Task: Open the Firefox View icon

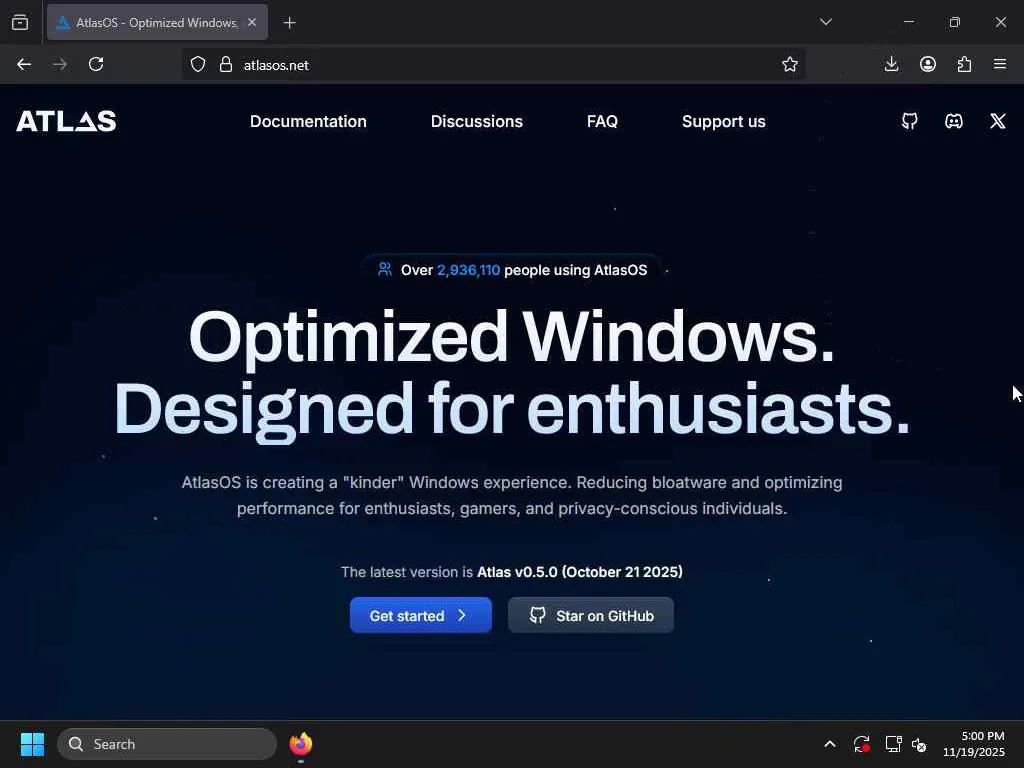Action: (x=20, y=22)
